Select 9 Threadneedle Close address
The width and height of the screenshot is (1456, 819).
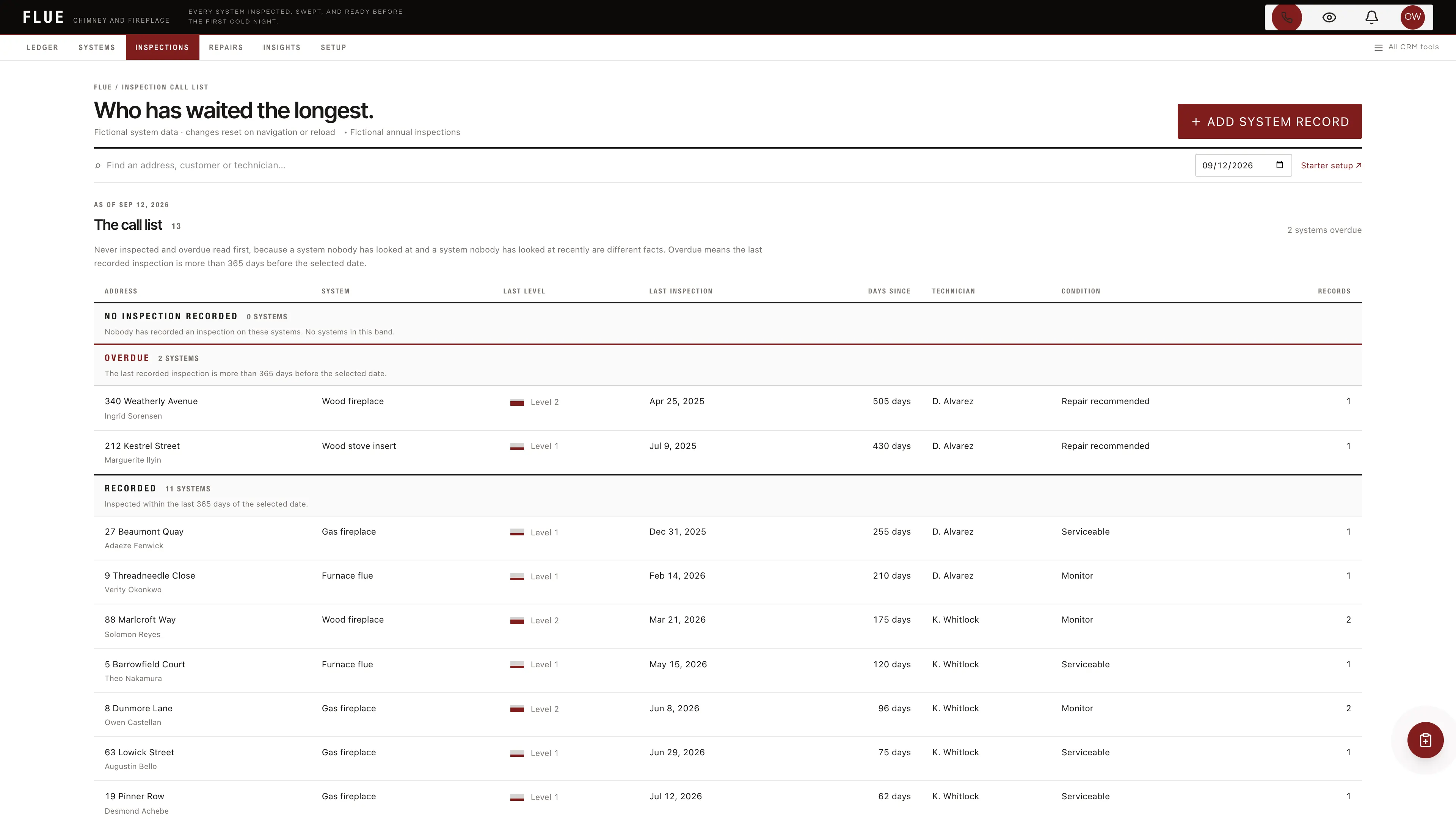pyautogui.click(x=150, y=576)
